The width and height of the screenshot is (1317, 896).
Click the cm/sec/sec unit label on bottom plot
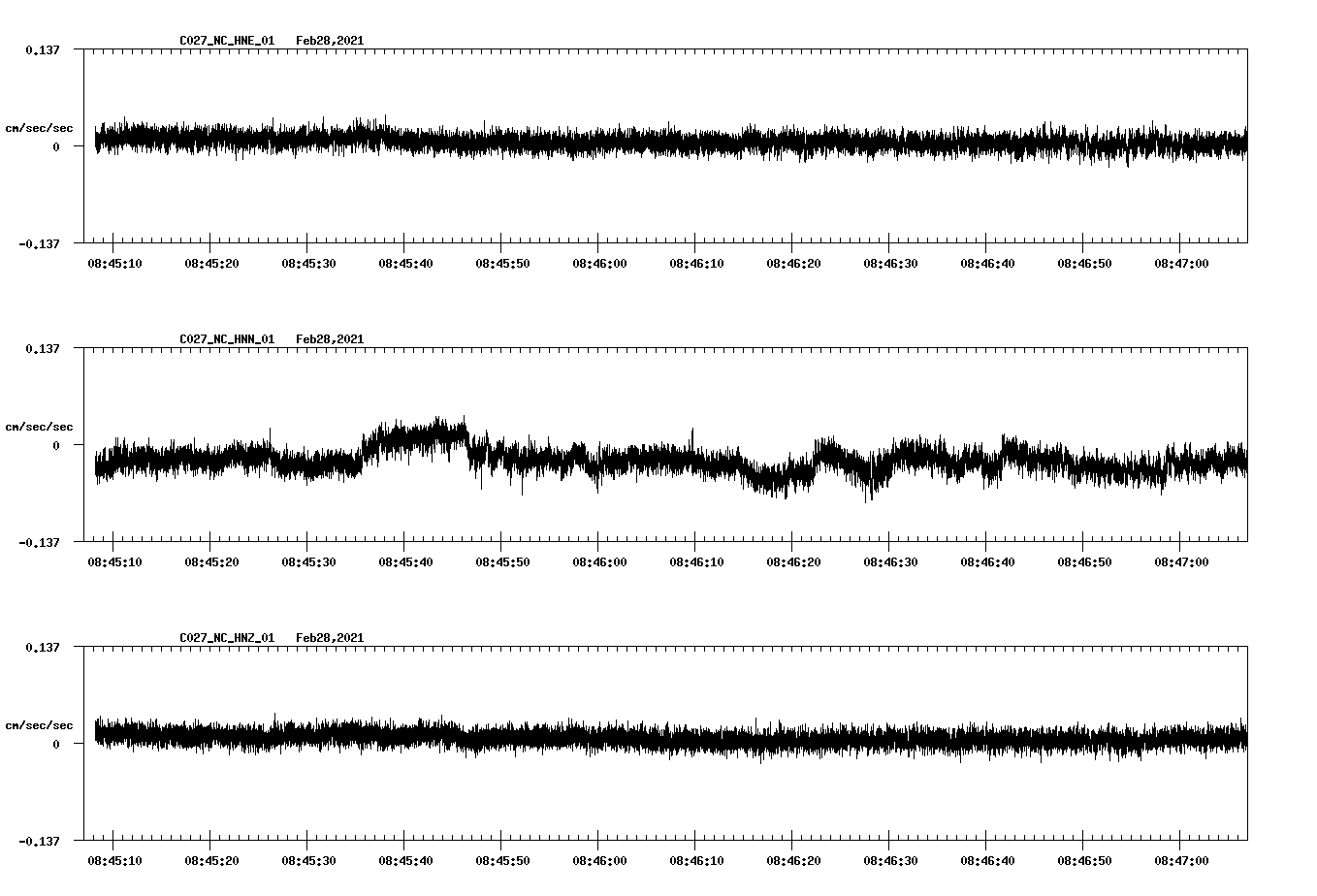pyautogui.click(x=39, y=724)
